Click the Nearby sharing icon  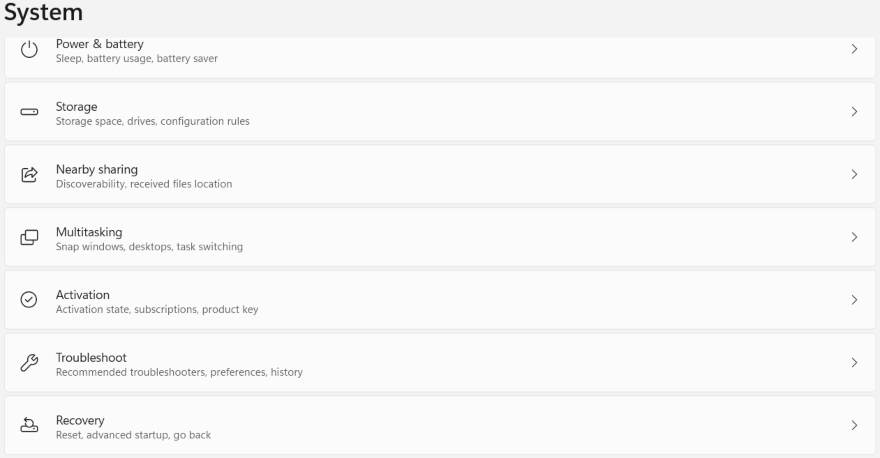click(x=30, y=175)
